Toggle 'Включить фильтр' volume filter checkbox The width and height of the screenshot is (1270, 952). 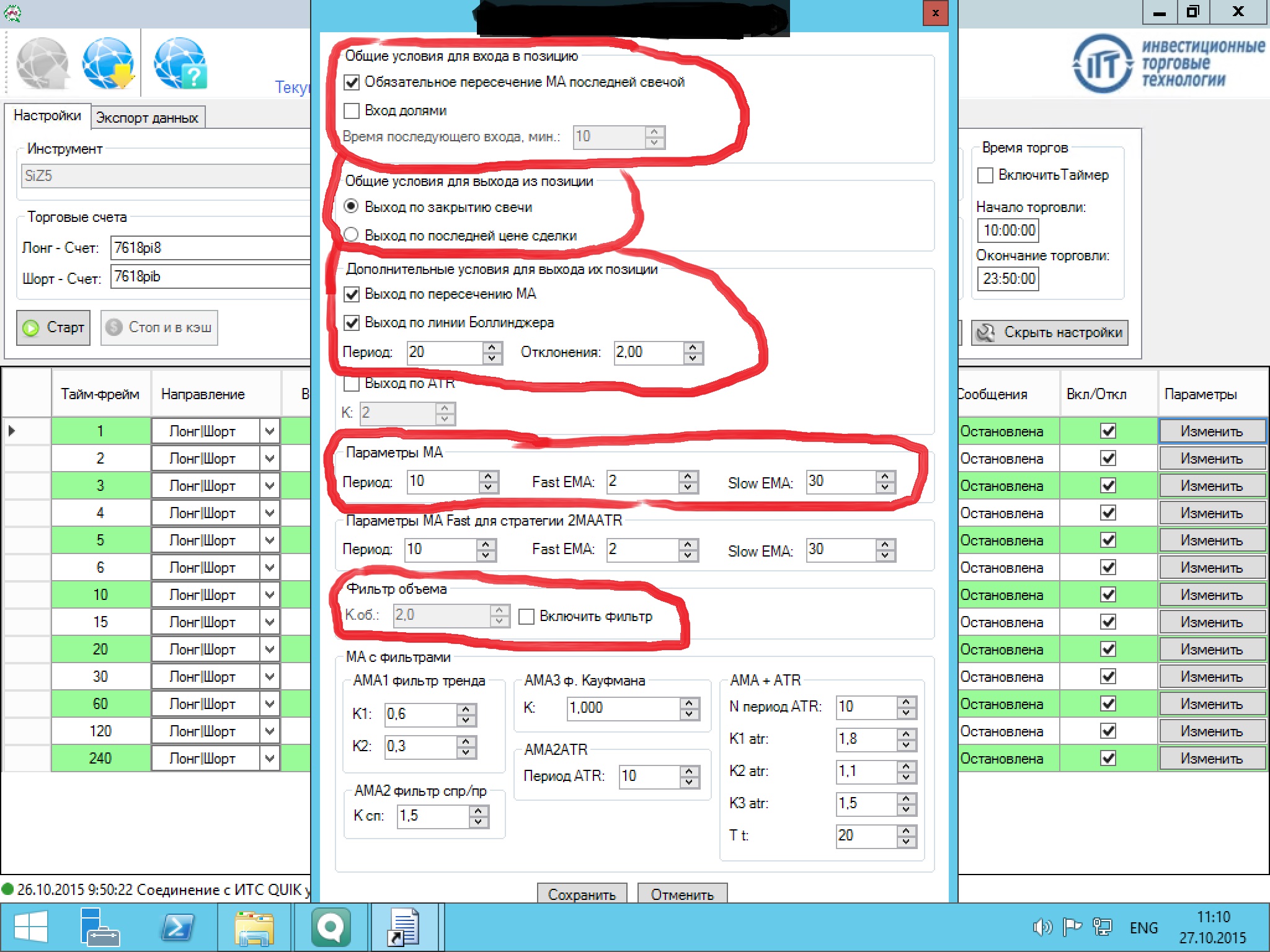(526, 617)
